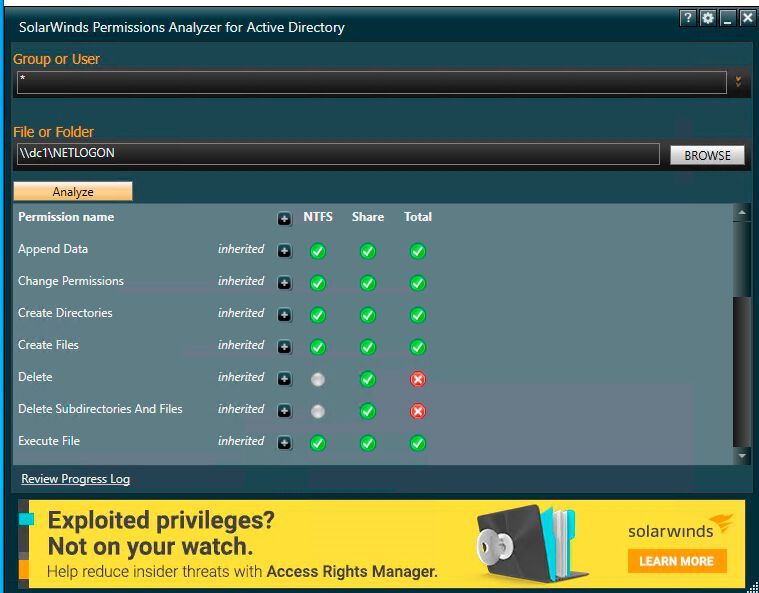The width and height of the screenshot is (759, 593).
Task: Click the gray NTFS indicator for Delete
Action: pyautogui.click(x=318, y=380)
